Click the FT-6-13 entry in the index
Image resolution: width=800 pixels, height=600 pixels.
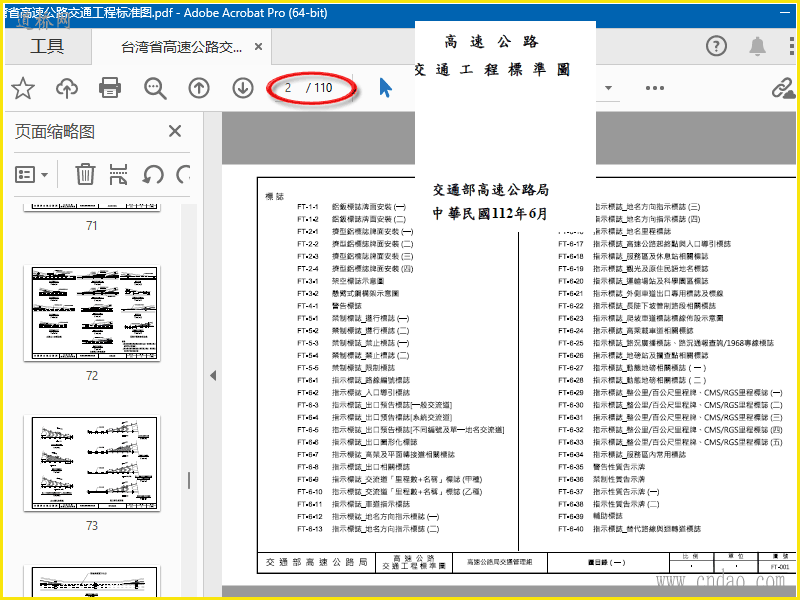click(368, 529)
